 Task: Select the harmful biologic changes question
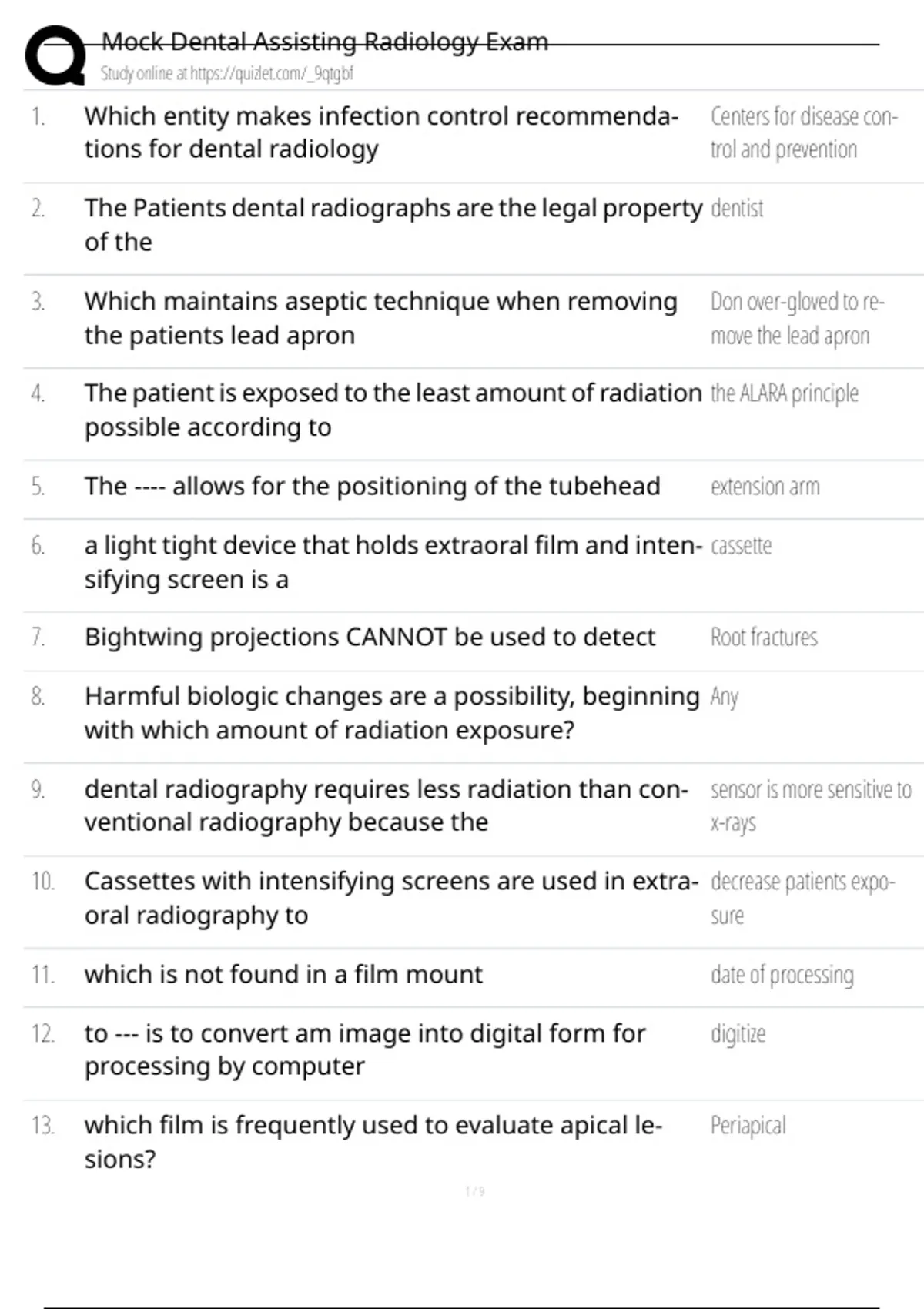391,713
